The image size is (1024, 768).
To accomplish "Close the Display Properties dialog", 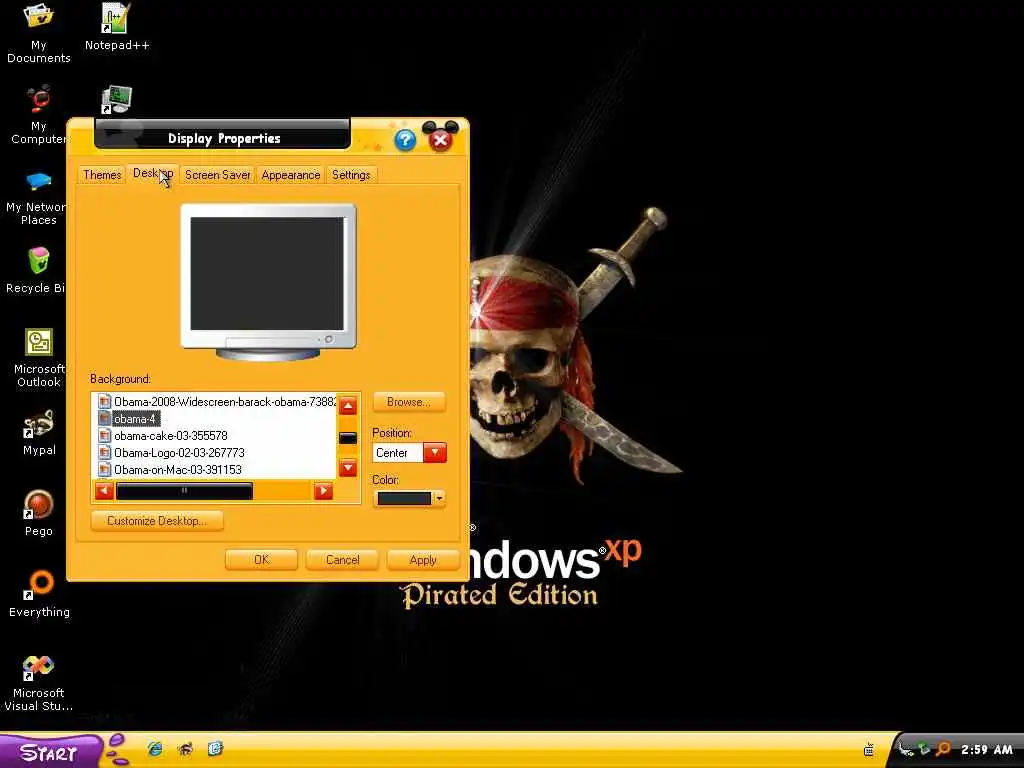I will (441, 140).
